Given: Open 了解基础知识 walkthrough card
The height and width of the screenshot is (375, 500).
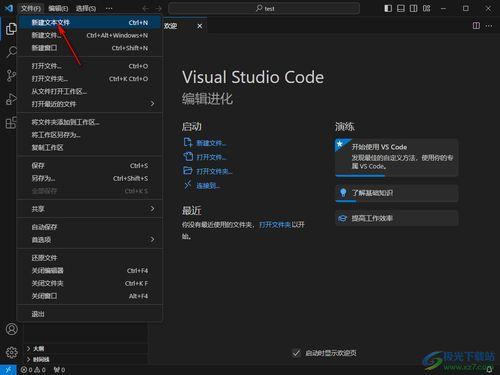Looking at the screenshot, I should [x=397, y=193].
